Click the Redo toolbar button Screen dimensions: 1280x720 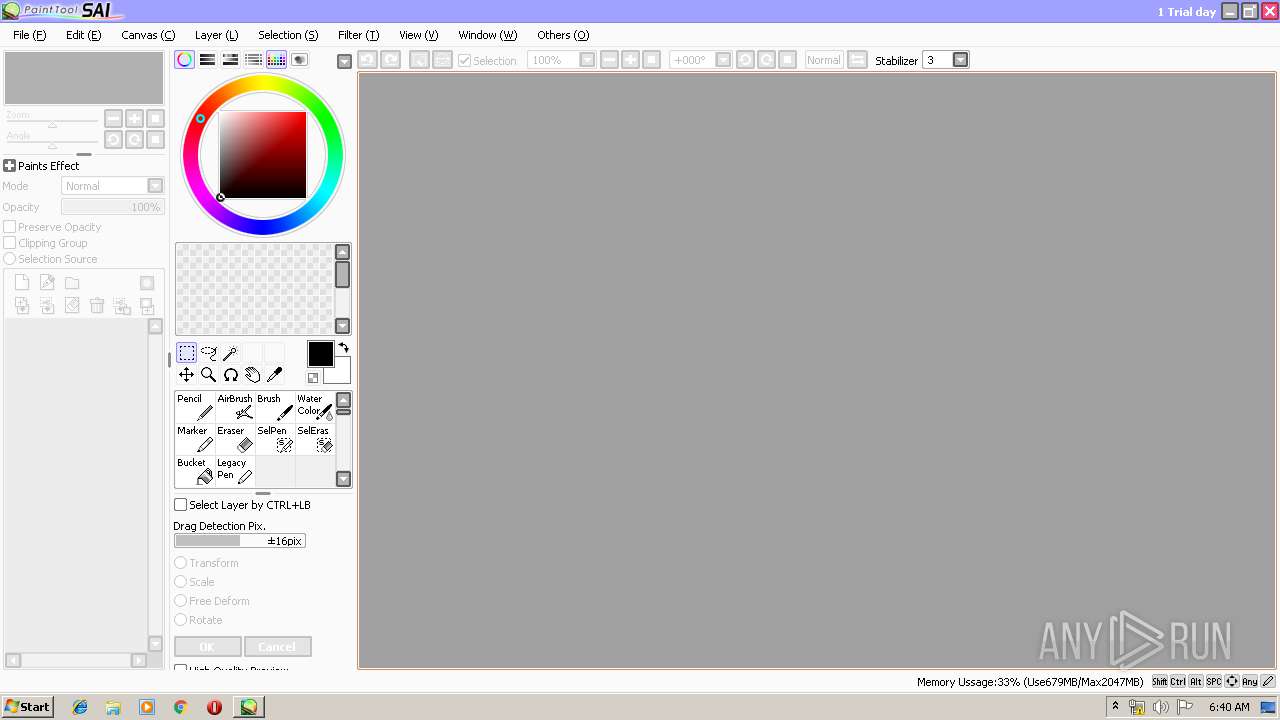(x=391, y=60)
